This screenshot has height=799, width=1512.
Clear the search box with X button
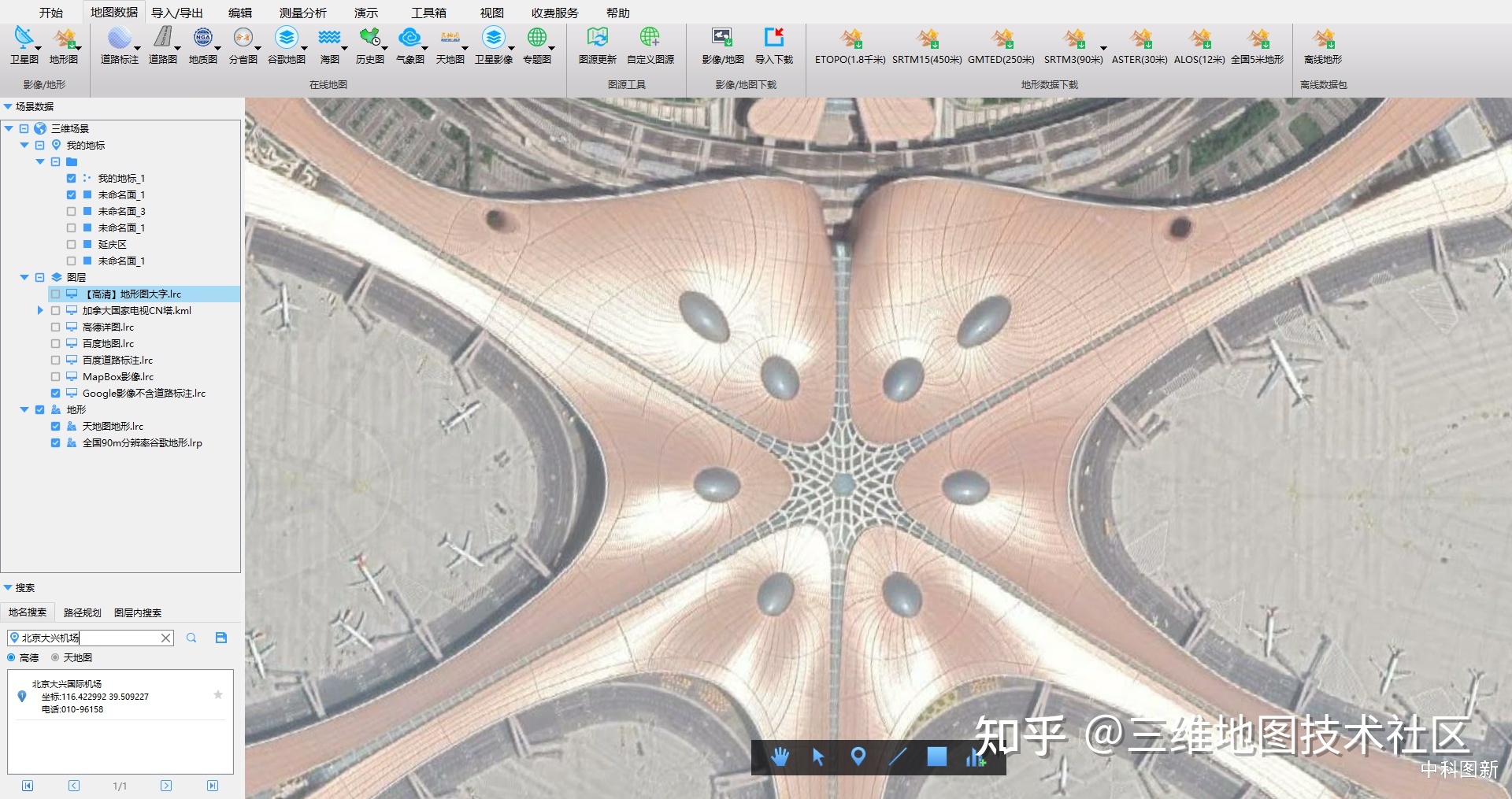[x=166, y=638]
